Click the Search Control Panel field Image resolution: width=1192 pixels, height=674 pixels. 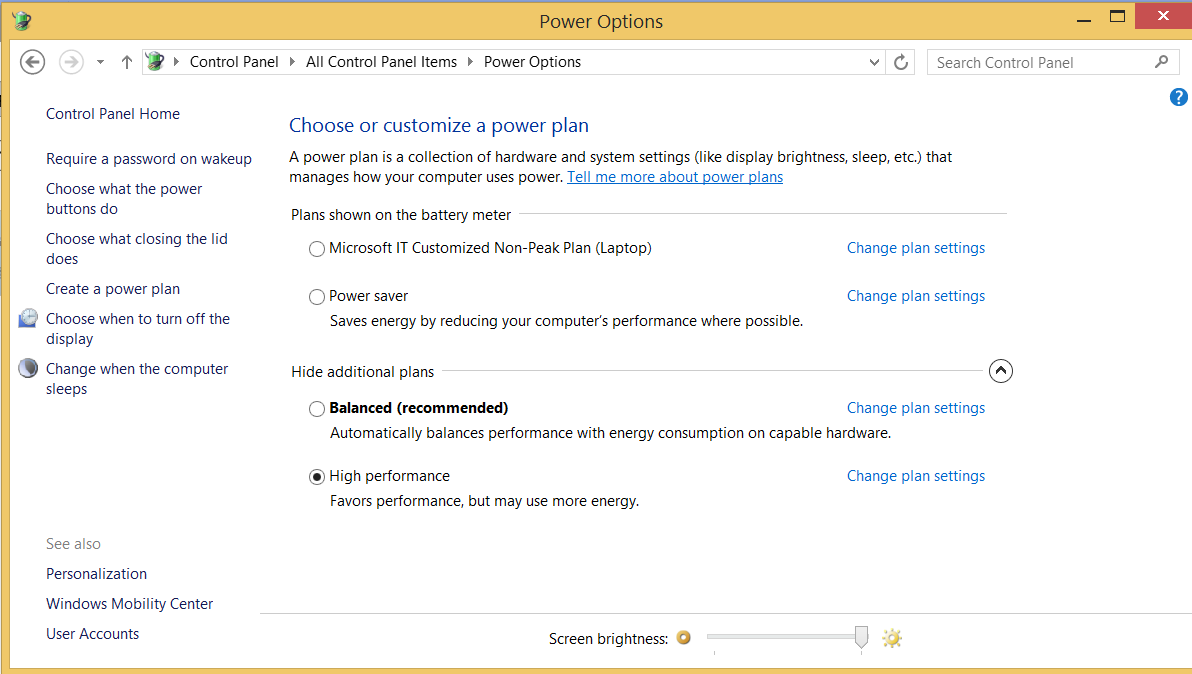click(1040, 62)
